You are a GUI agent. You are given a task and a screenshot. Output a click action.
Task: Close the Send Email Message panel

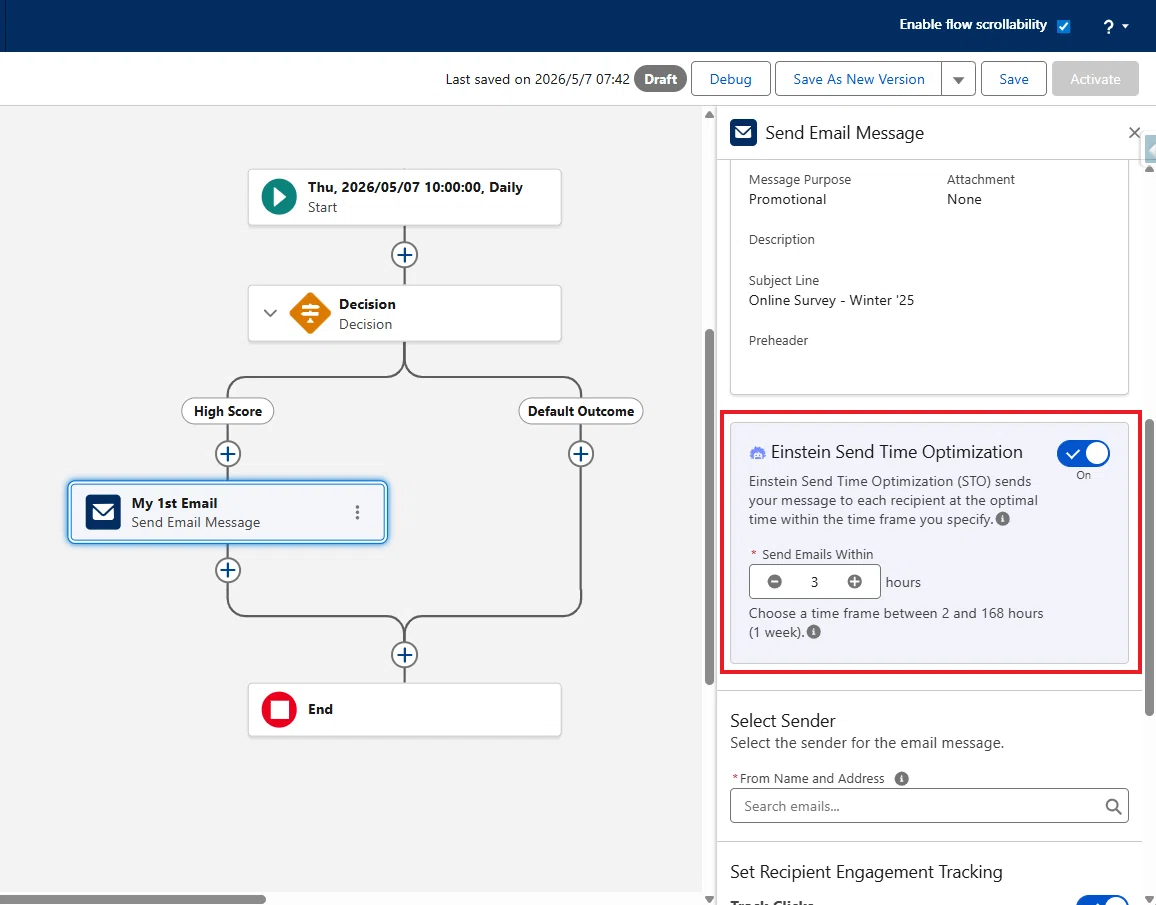pyautogui.click(x=1134, y=133)
